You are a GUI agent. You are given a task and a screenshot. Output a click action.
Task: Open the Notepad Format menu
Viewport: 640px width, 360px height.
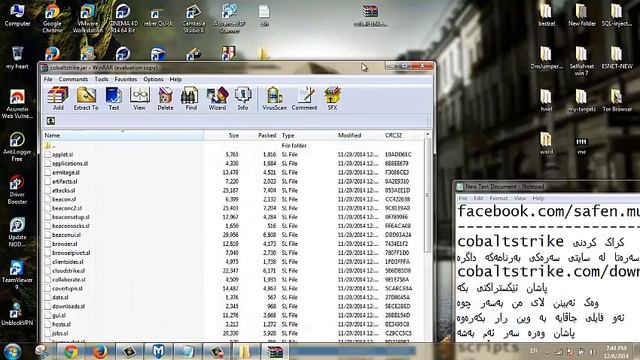pos(498,198)
